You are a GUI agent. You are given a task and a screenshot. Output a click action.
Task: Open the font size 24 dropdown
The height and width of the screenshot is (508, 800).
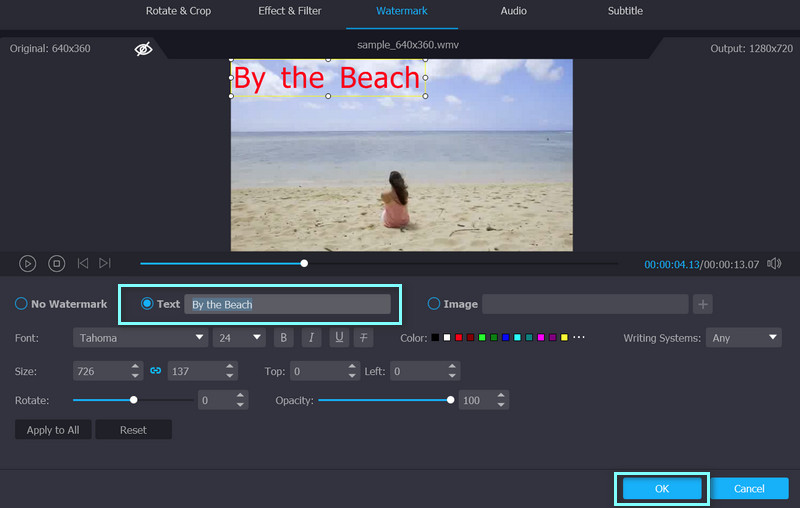[240, 338]
